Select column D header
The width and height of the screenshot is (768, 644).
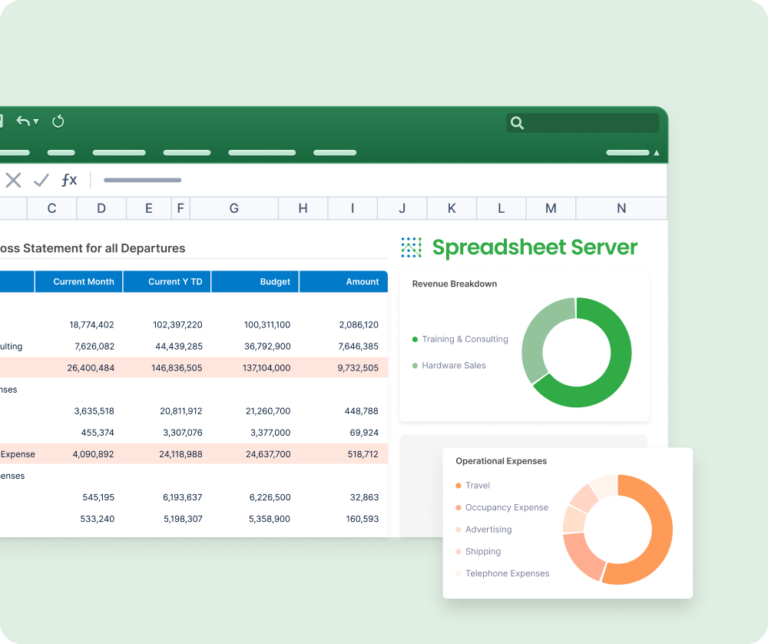[x=101, y=208]
